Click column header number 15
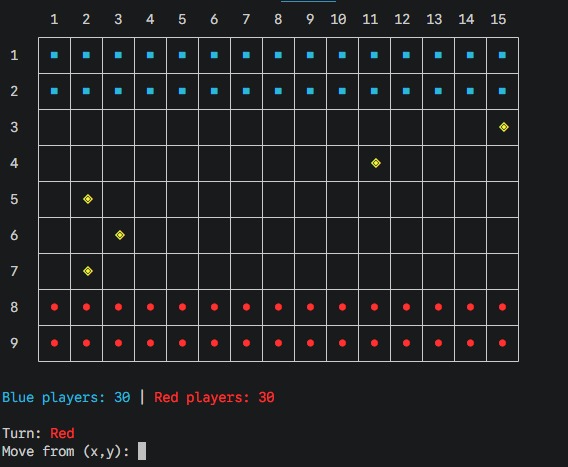This screenshot has height=467, width=568. coord(498,19)
